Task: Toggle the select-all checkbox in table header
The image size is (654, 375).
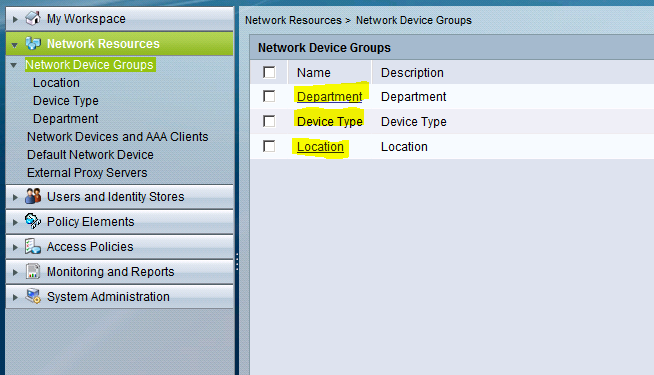Action: [x=269, y=72]
